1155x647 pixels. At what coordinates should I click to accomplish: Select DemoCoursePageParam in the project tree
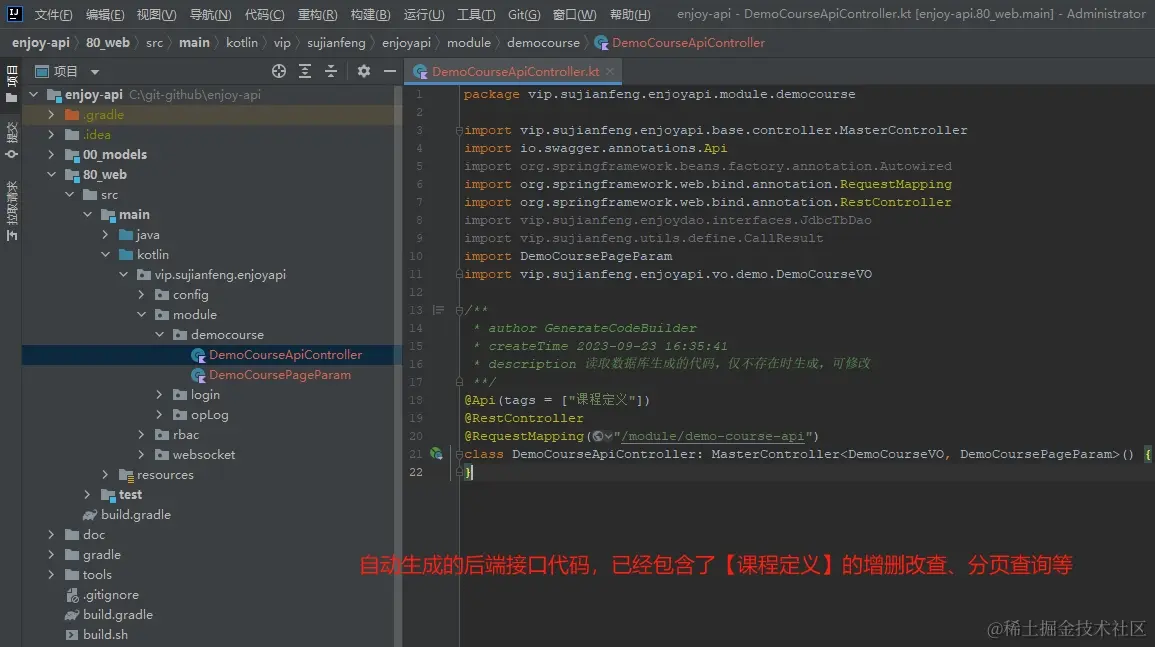coord(279,374)
